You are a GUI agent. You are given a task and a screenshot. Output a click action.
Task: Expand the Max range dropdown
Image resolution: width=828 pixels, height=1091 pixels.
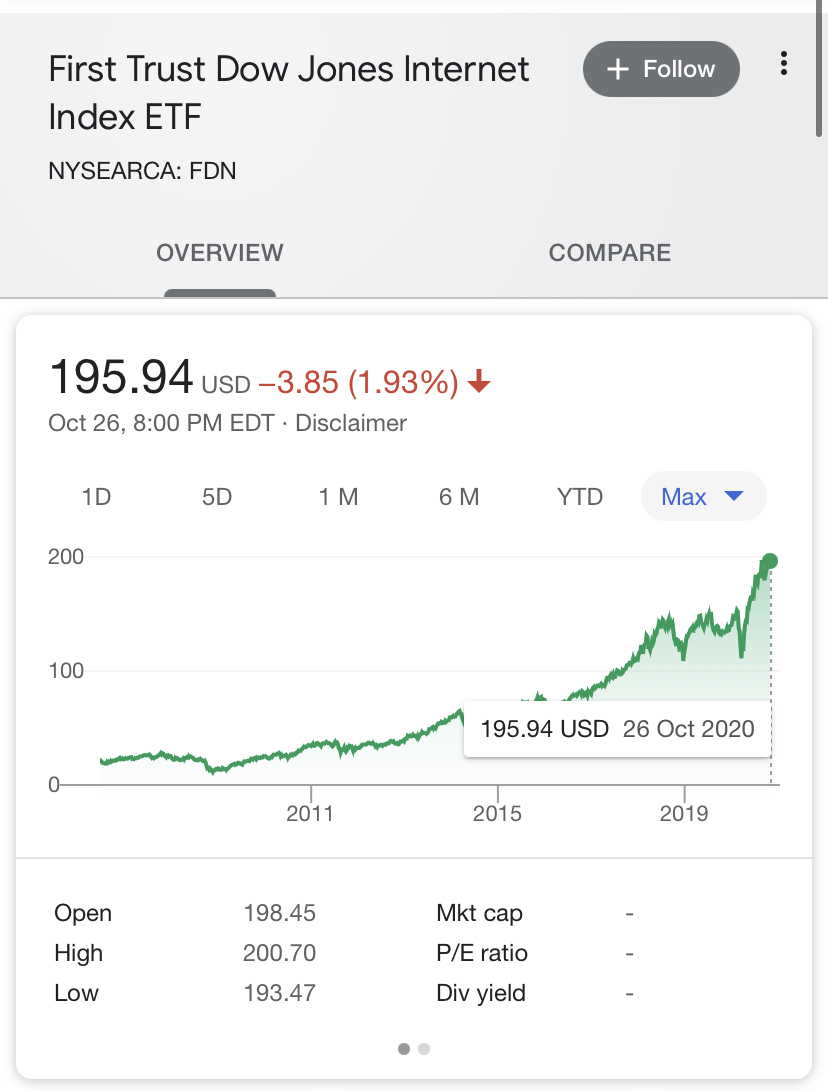pyautogui.click(x=703, y=497)
